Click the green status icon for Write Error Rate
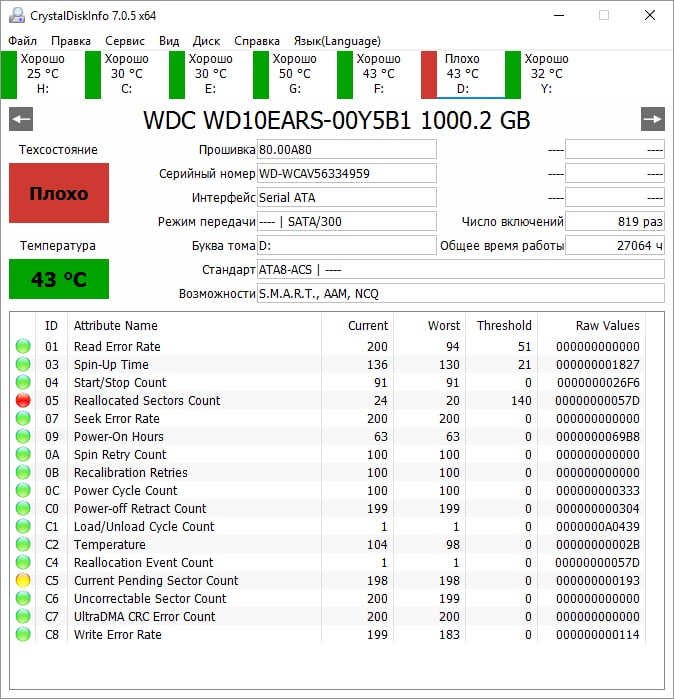The image size is (674, 699). click(x=23, y=634)
